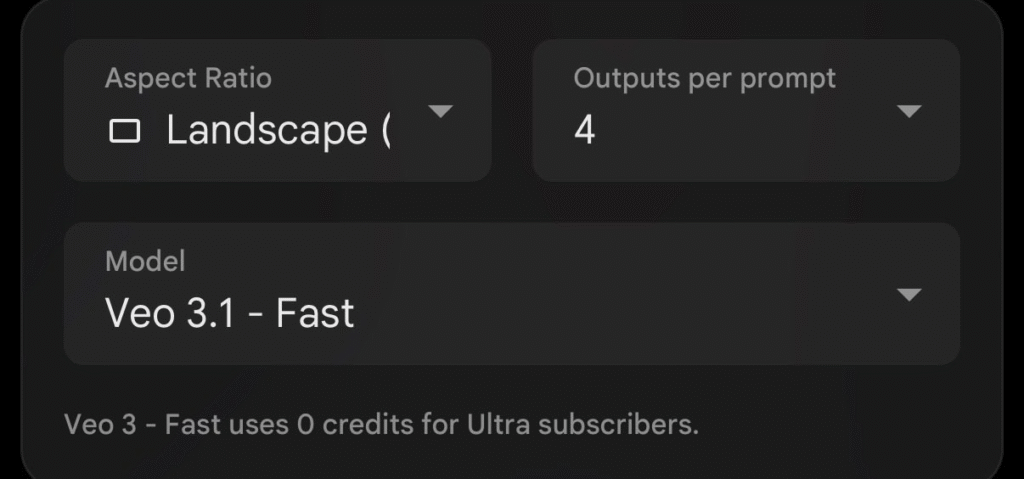This screenshot has width=1024, height=479.
Task: Click the Veo 3 Fast credits notice
Action: point(381,424)
